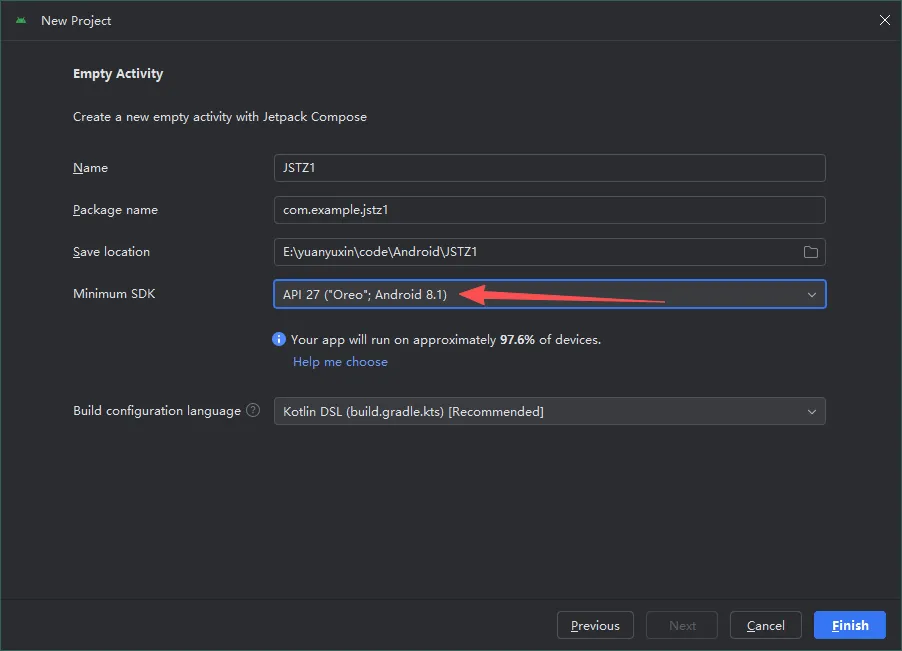
Task: Expand the Minimum SDK dropdown arrow
Action: tap(812, 294)
